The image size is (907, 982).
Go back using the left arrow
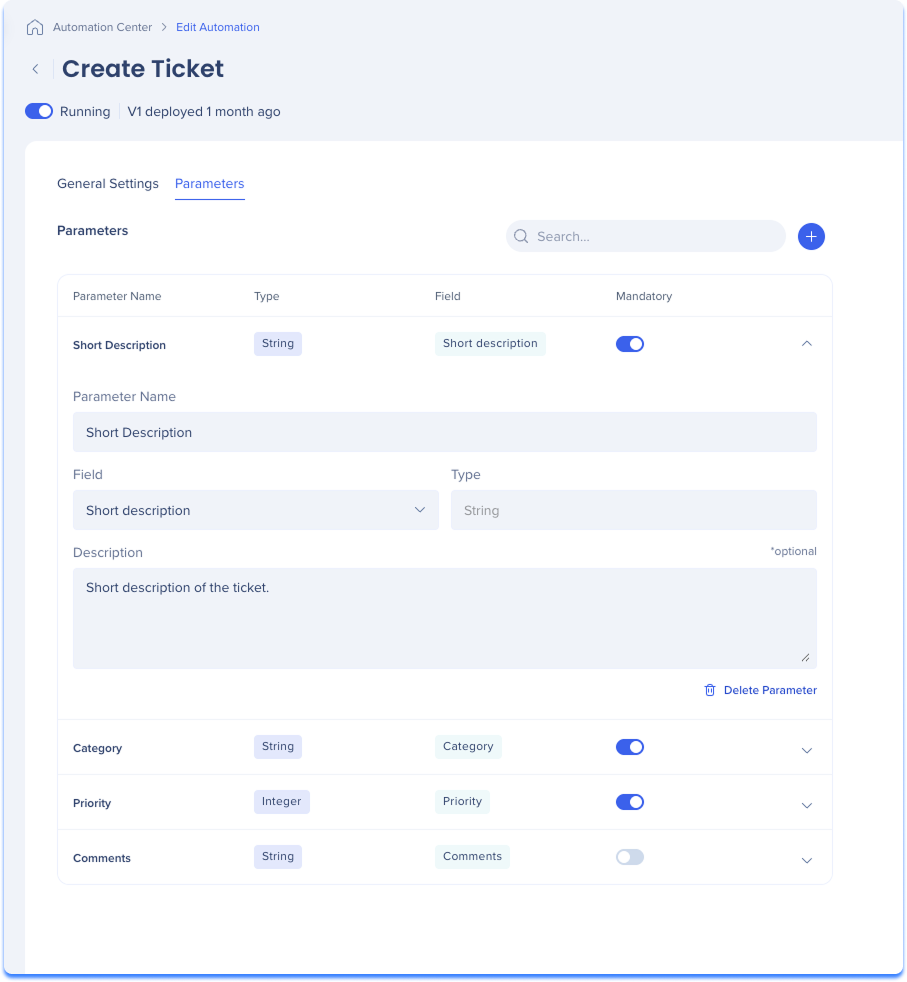pyautogui.click(x=36, y=69)
